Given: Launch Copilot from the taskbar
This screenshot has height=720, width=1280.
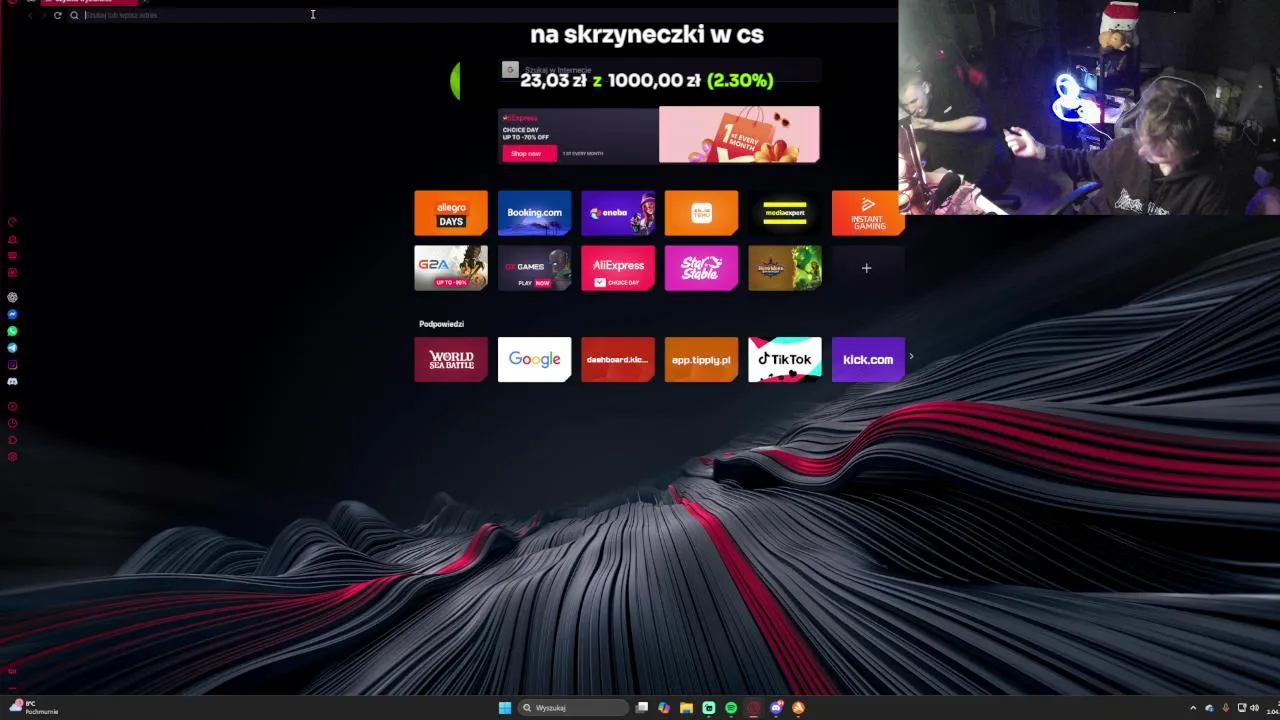Looking at the screenshot, I should 664,708.
